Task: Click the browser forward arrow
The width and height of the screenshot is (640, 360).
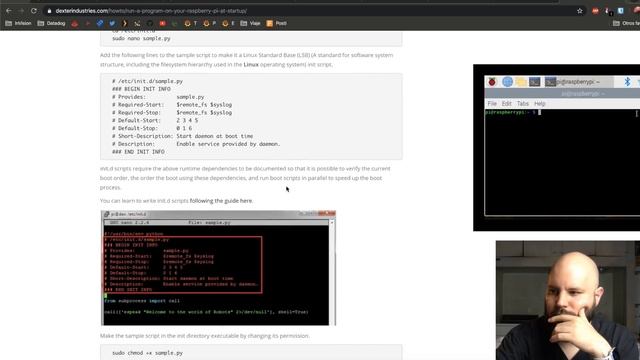Action: (21, 11)
